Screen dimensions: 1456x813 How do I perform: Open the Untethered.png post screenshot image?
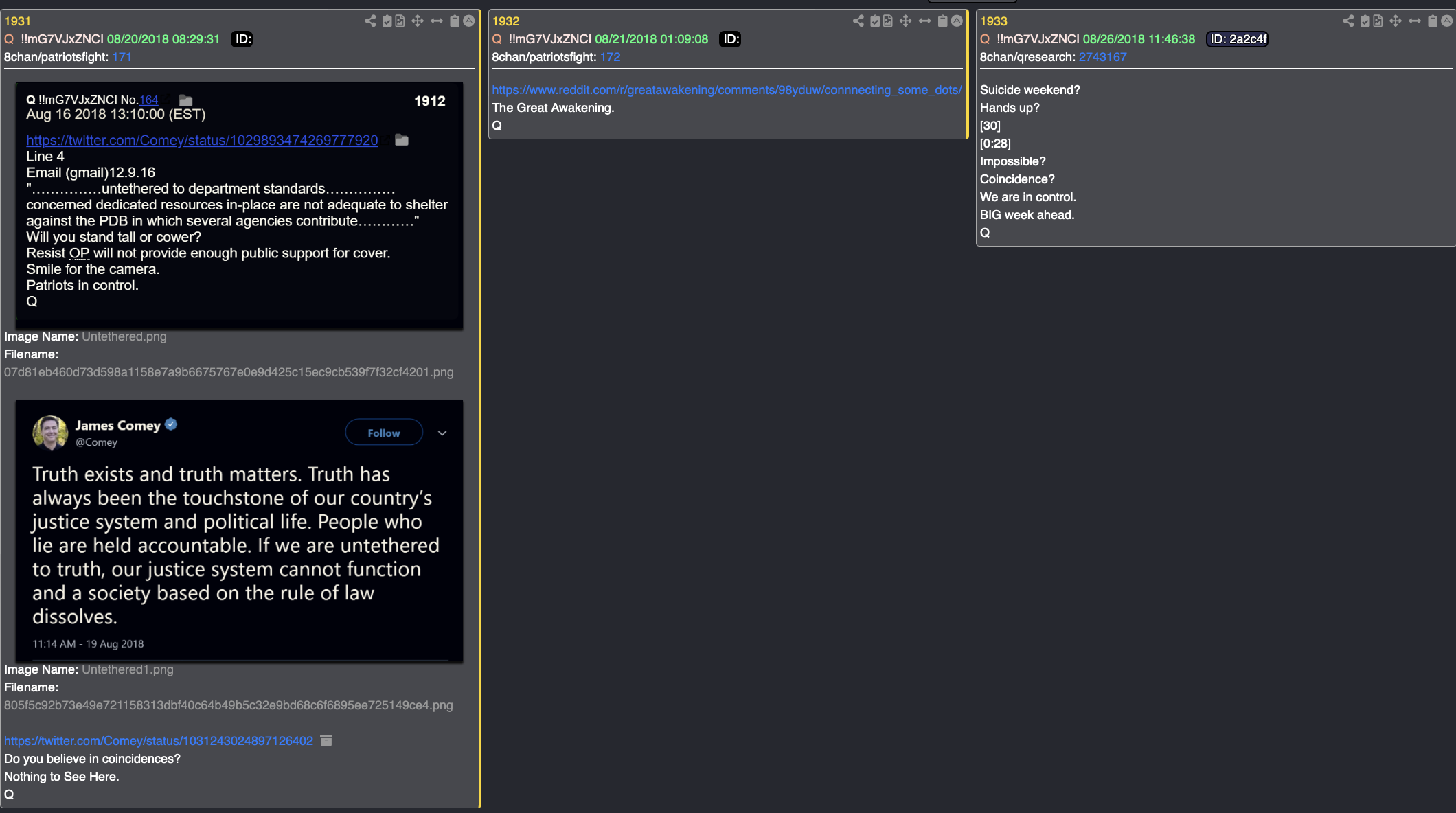pos(239,204)
